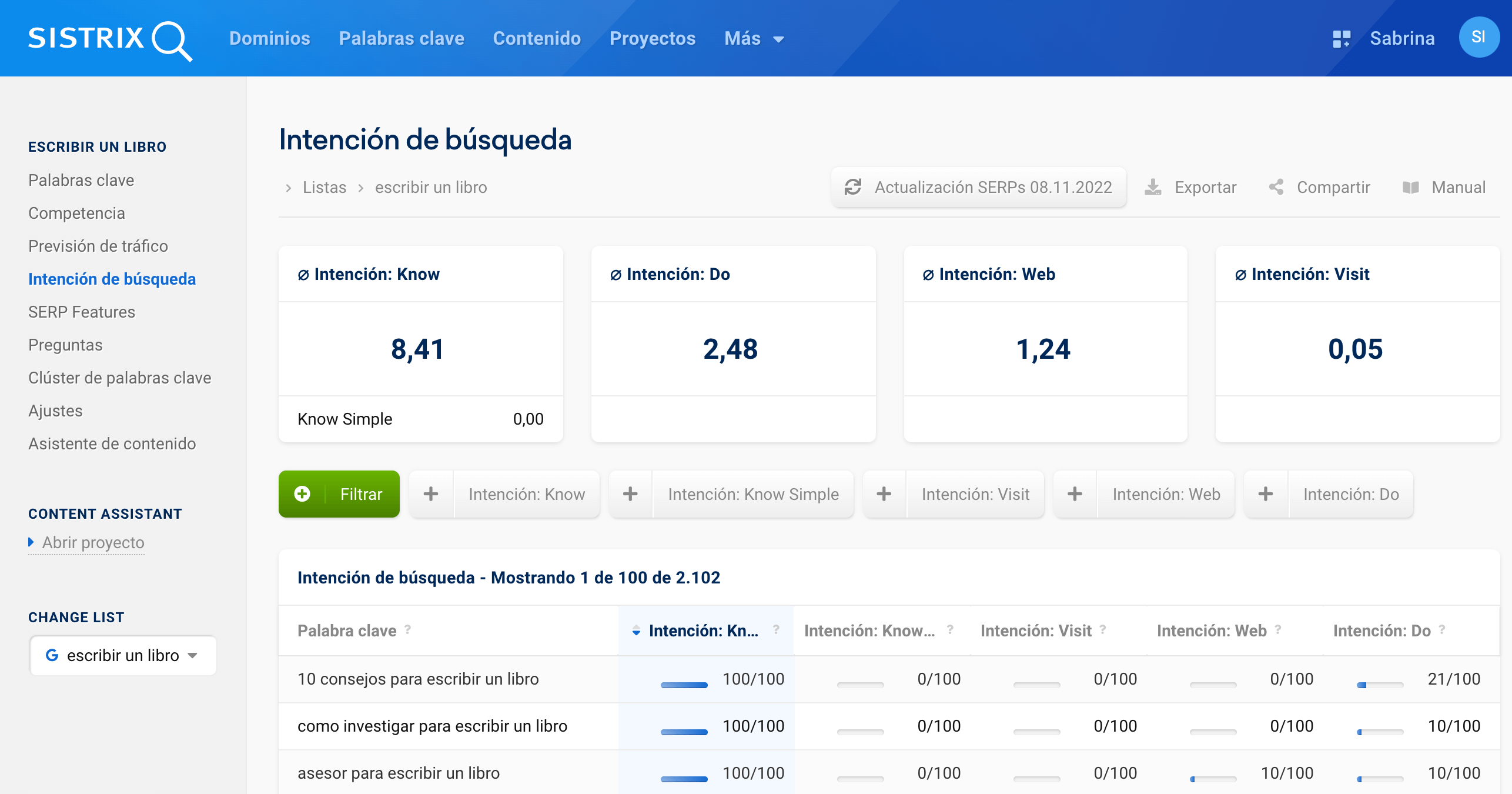
Task: Sort by Intención: Web column header
Action: coord(1211,630)
